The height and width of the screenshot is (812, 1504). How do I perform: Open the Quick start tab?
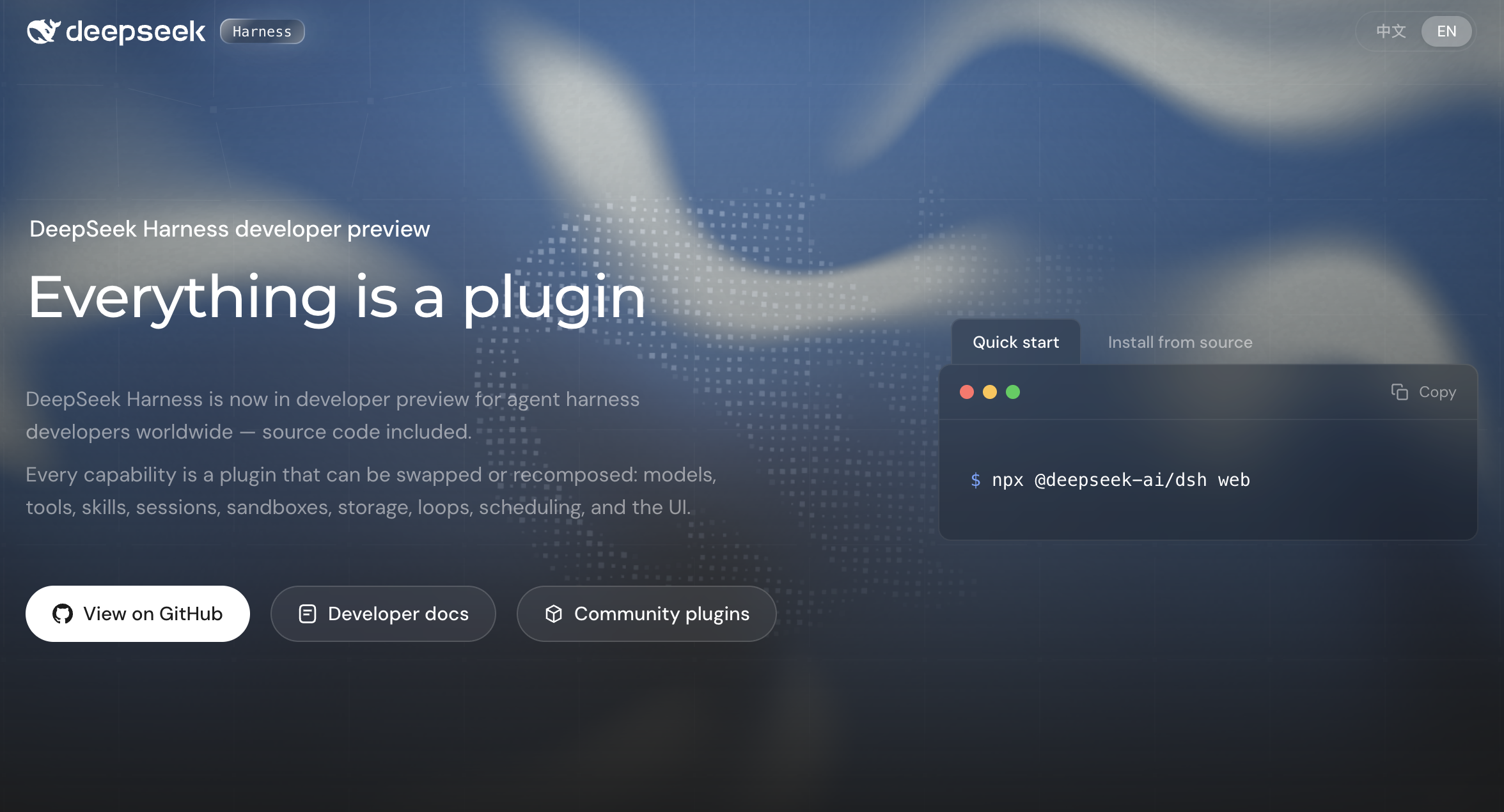[x=1015, y=342]
